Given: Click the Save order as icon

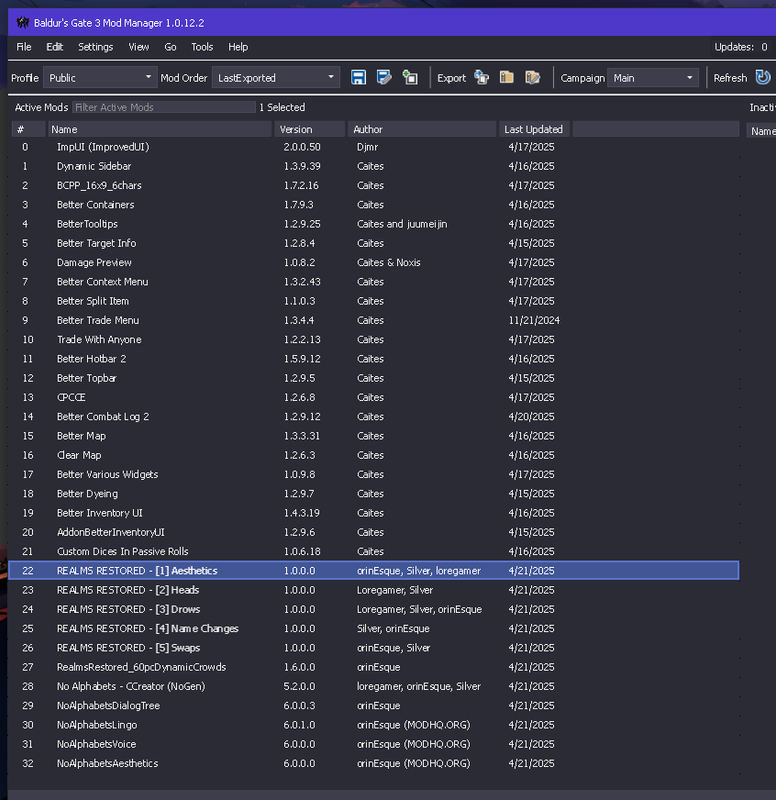Looking at the screenshot, I should click(x=384, y=78).
